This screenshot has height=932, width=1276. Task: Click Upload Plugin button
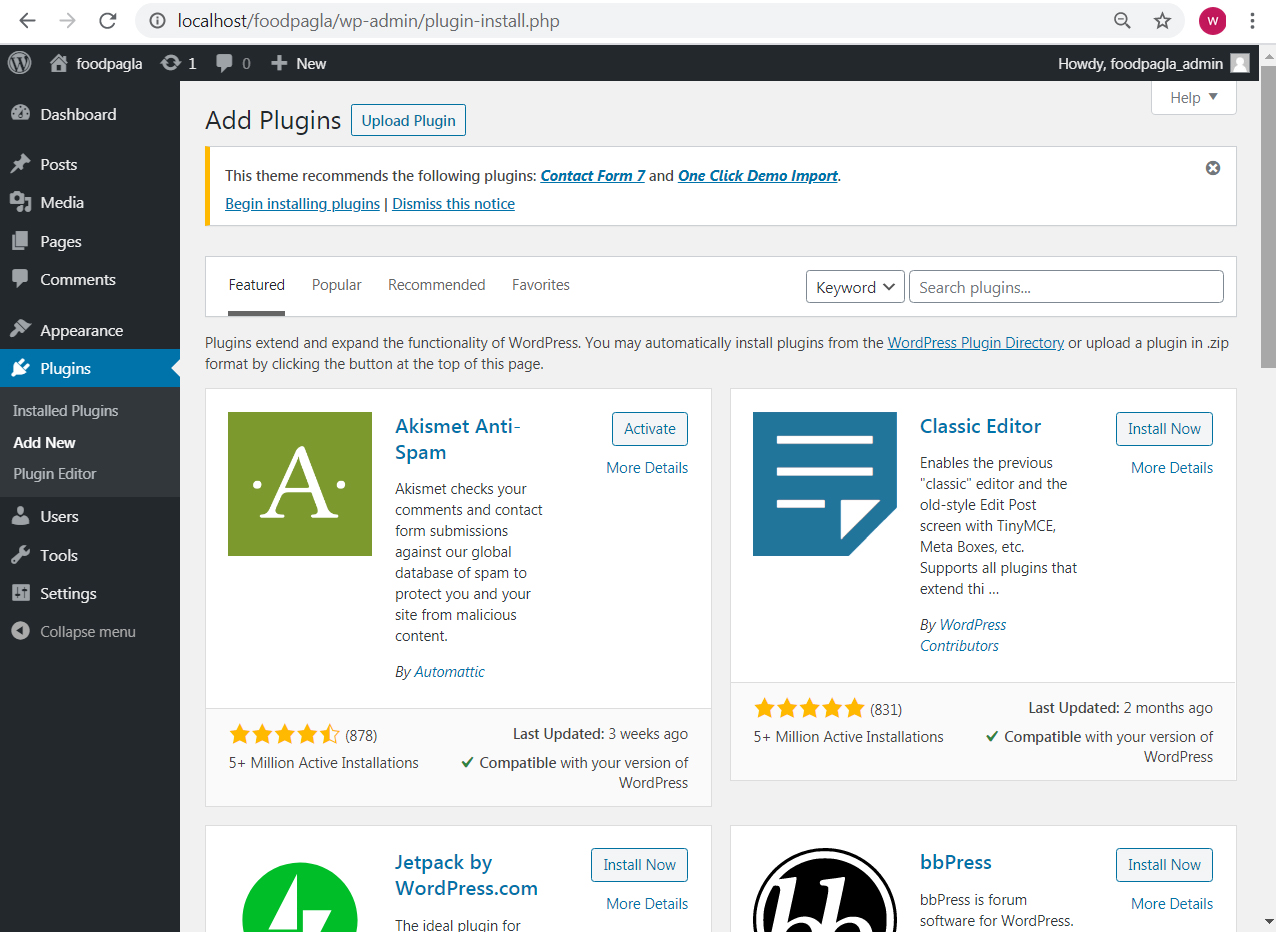coord(408,120)
